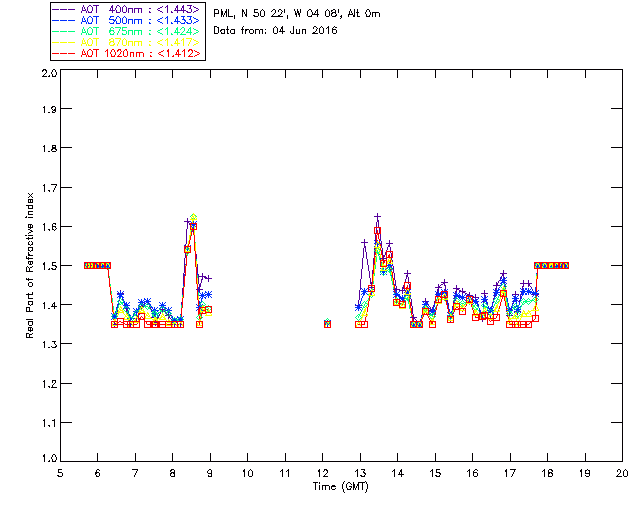Image resolution: width=640 pixels, height=512 pixels.
Task: Click the x-axis label 6
Action: (x=98, y=473)
